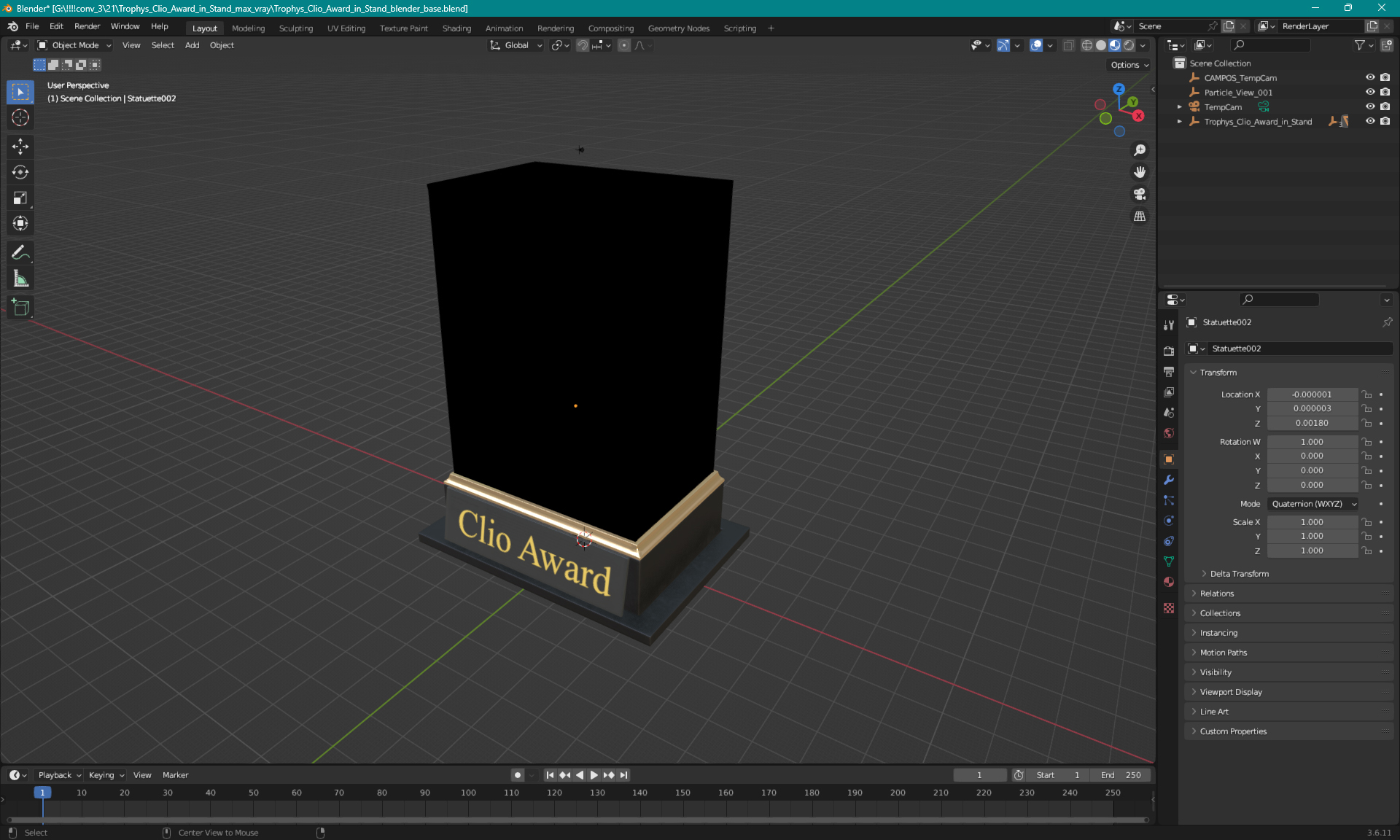Toggle TempCam viewport visibility eye
This screenshot has height=840, width=1400.
click(1370, 106)
